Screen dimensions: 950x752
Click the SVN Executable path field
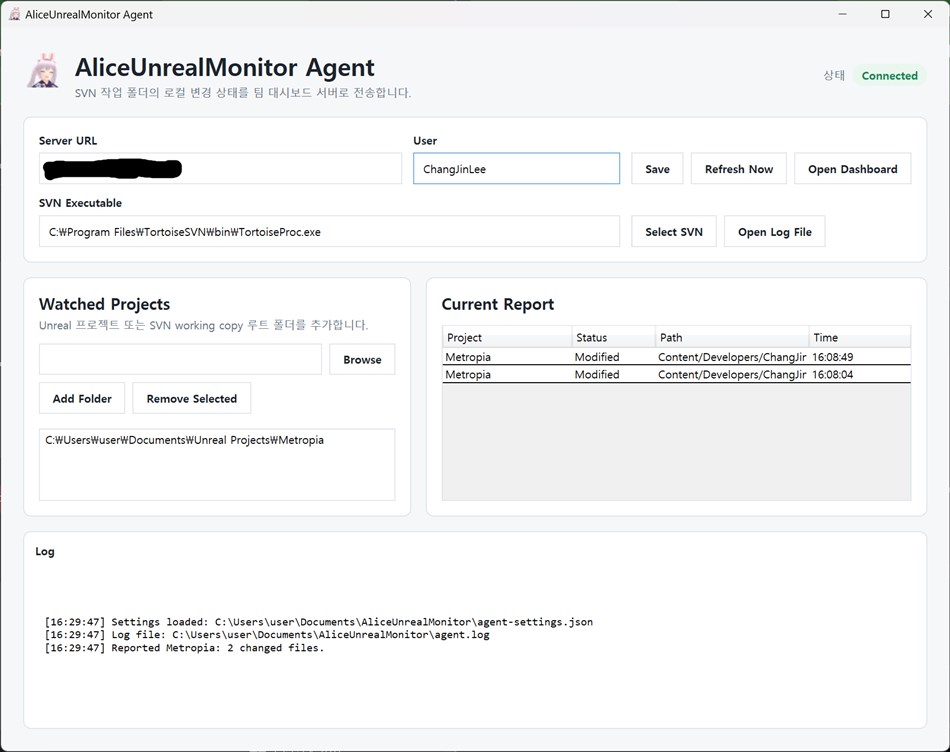point(329,231)
